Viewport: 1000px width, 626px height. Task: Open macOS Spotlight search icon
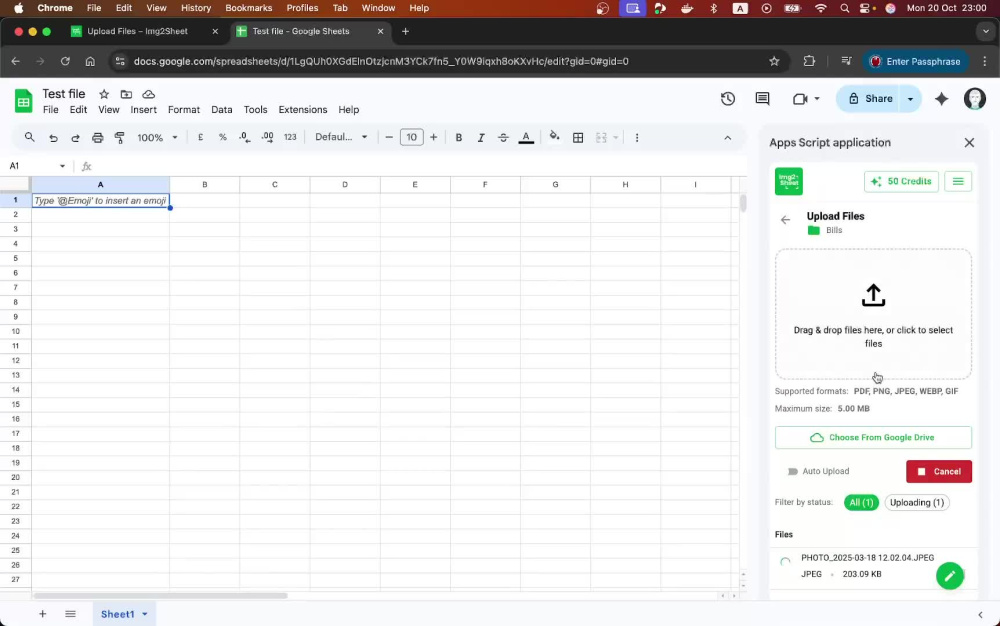click(844, 8)
